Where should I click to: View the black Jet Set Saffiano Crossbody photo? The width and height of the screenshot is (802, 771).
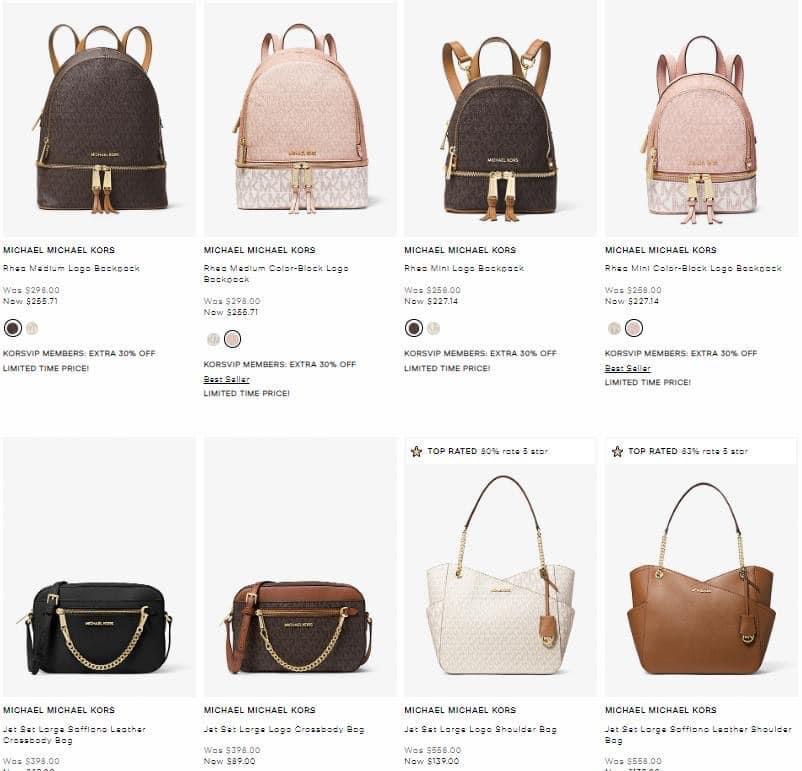click(99, 567)
